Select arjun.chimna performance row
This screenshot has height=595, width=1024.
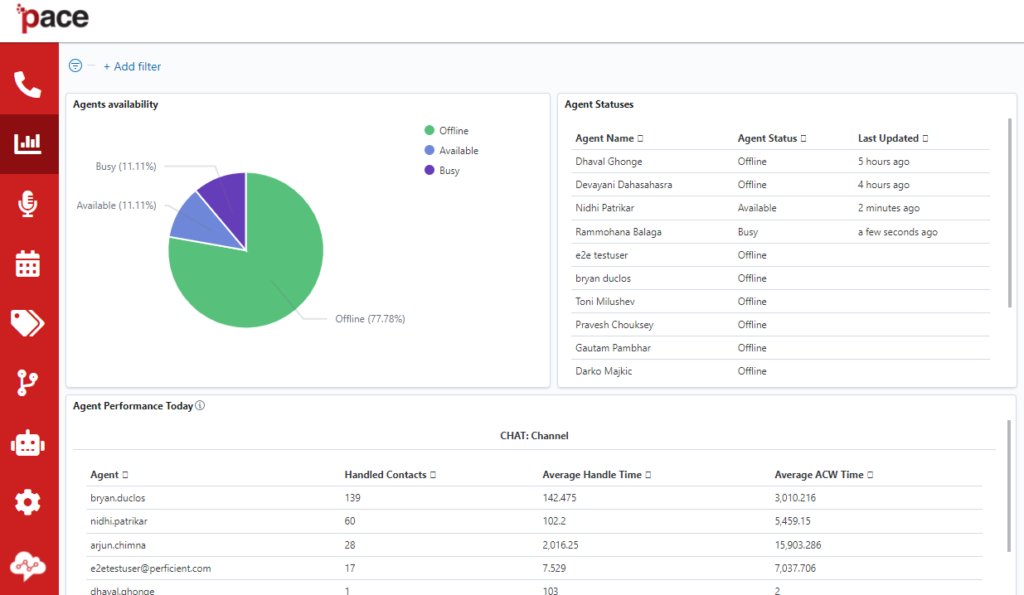point(534,545)
